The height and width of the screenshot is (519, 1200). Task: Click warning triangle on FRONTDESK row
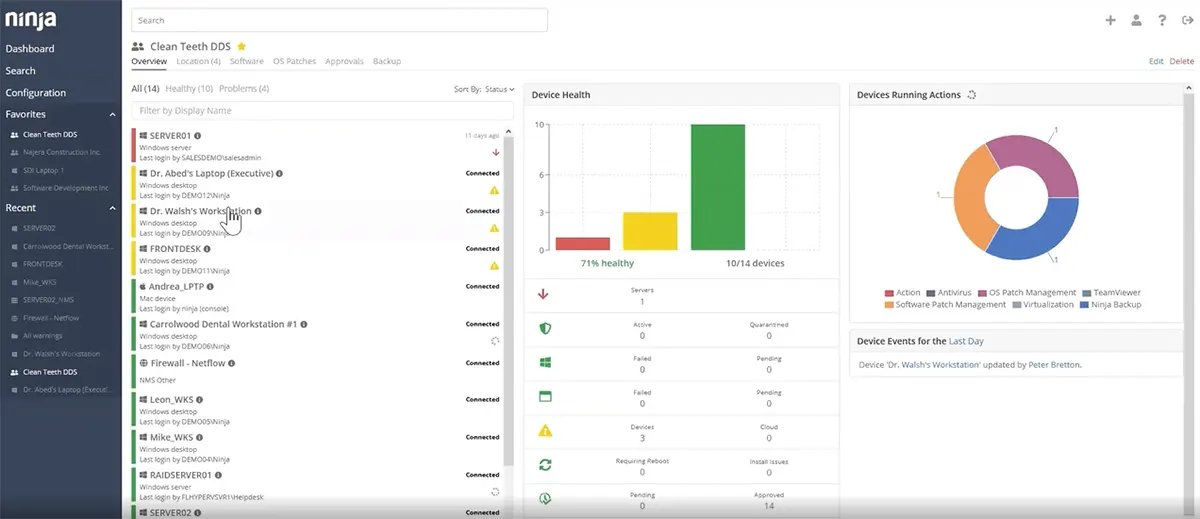point(494,266)
